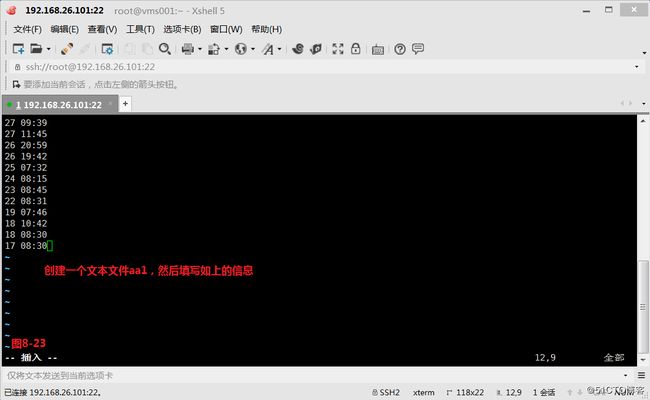The image size is (650, 400).
Task: Click the New Session toolbar icon
Action: click(18, 49)
